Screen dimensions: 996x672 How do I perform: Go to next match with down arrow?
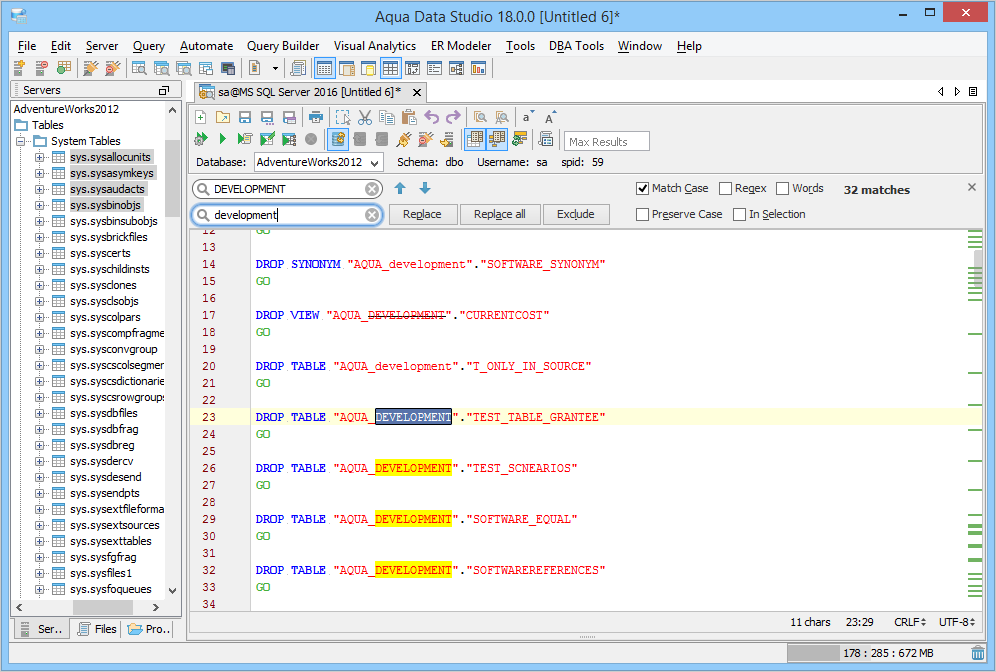(425, 188)
